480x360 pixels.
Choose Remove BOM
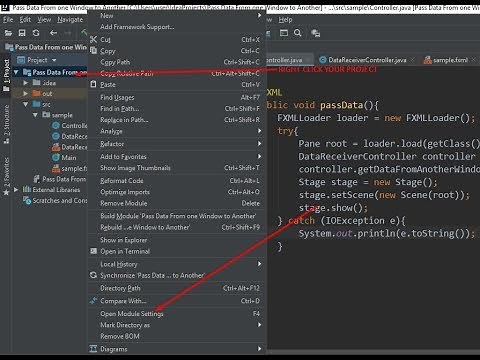[177, 336]
